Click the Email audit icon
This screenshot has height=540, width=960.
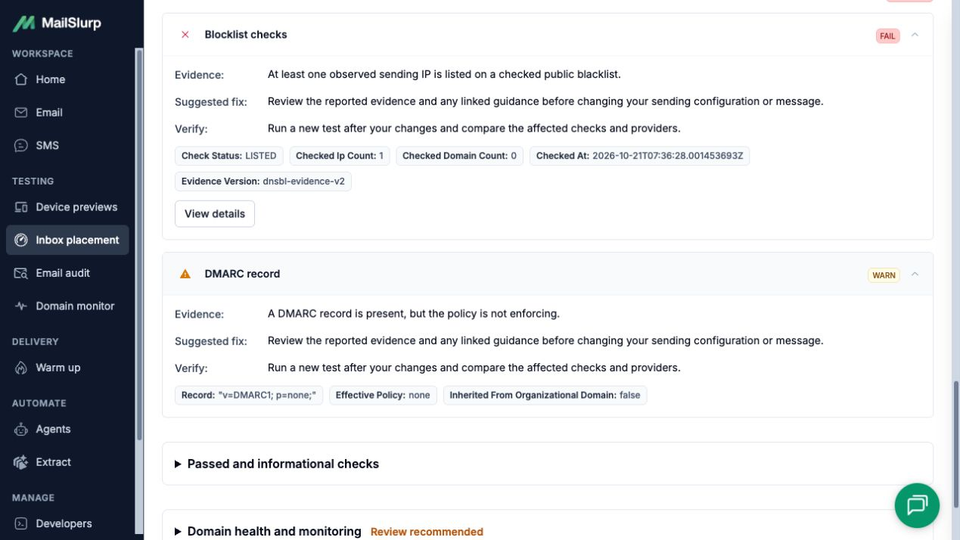click(x=21, y=273)
